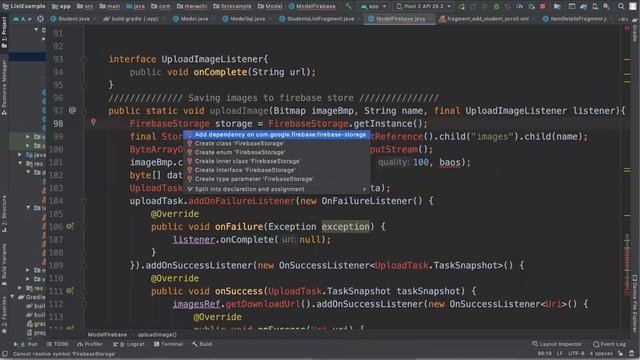Choose Create enum 'FirebaseStorage'
The image size is (640, 360).
pyautogui.click(x=277, y=152)
